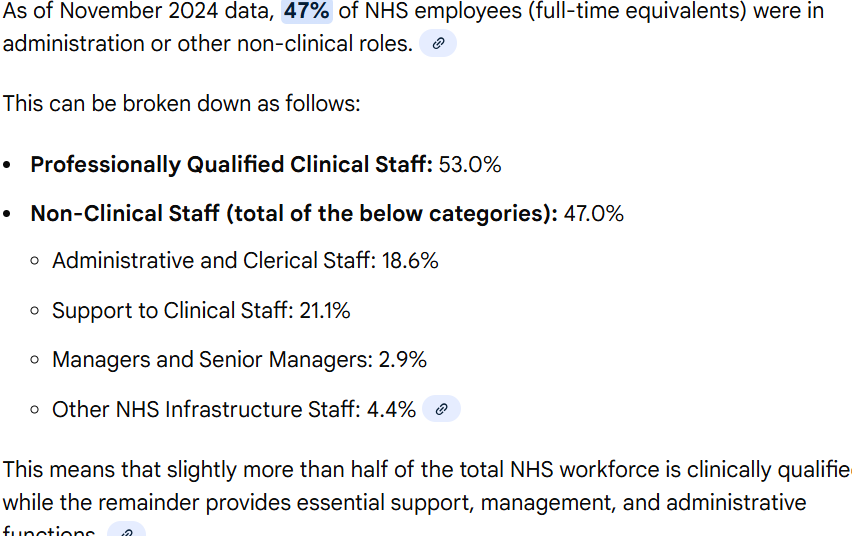Click the "53.0%" clinical staff percentage
This screenshot has height=536, width=852.
pyautogui.click(x=470, y=165)
